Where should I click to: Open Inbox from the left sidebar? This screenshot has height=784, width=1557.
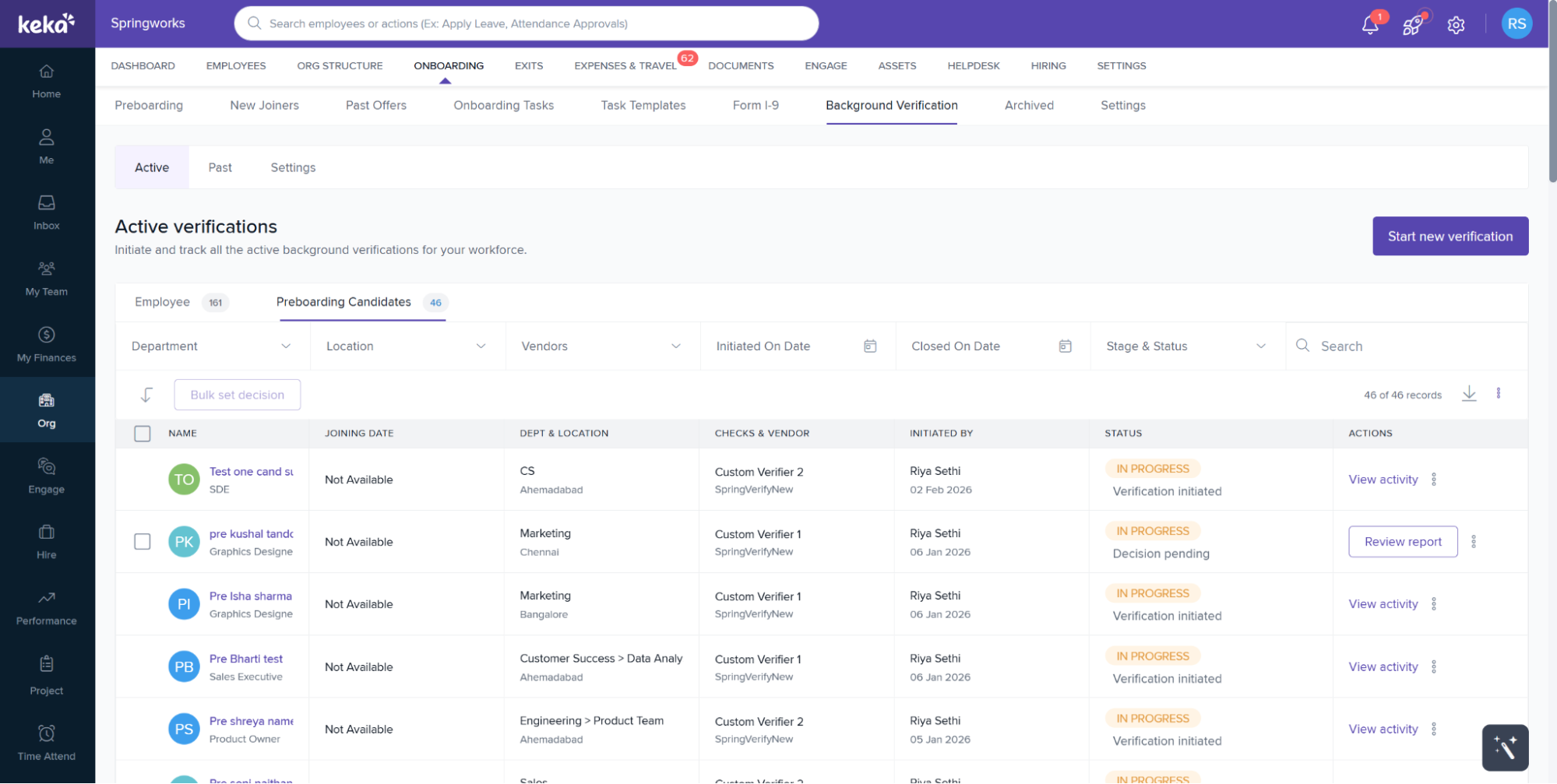pyautogui.click(x=47, y=213)
